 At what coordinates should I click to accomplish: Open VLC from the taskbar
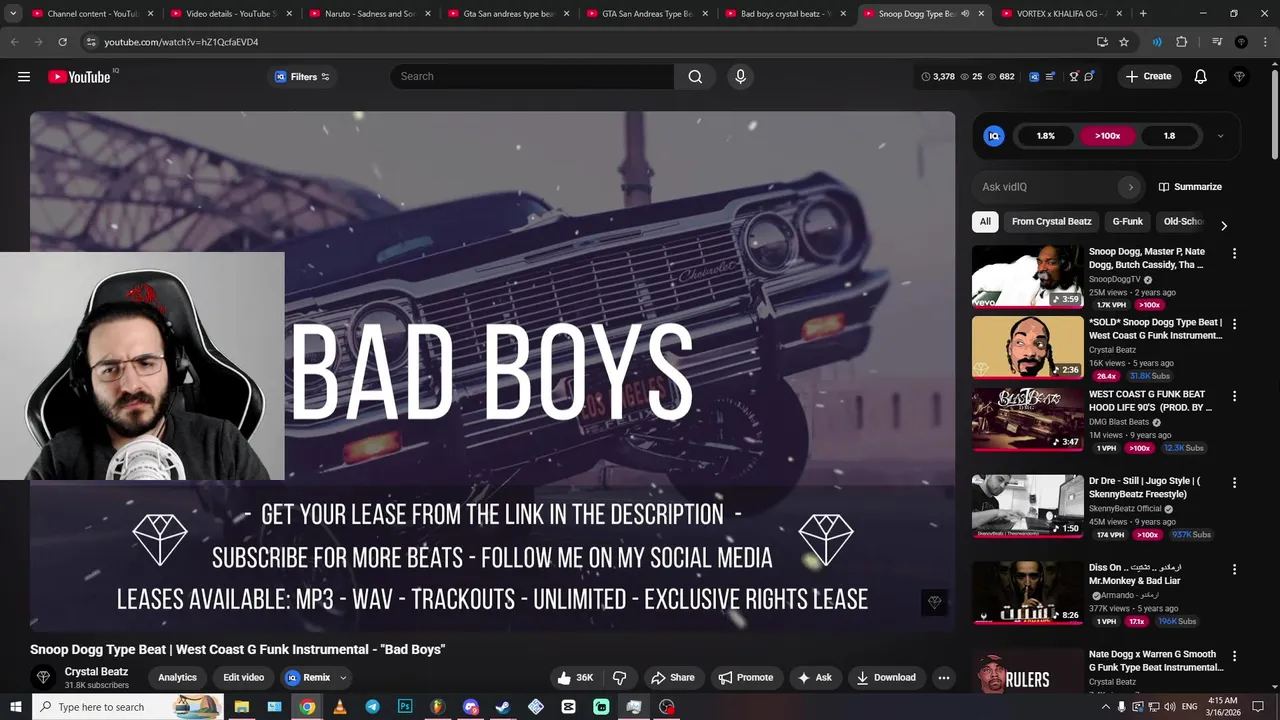tap(339, 707)
